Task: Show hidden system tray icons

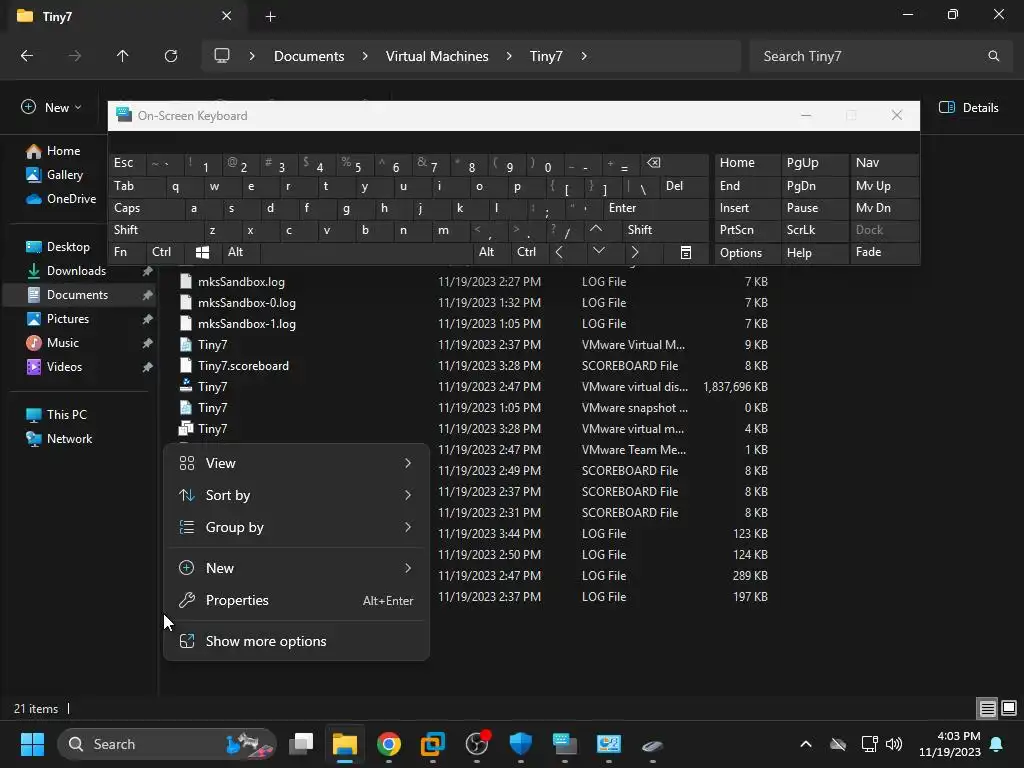Action: (x=806, y=744)
